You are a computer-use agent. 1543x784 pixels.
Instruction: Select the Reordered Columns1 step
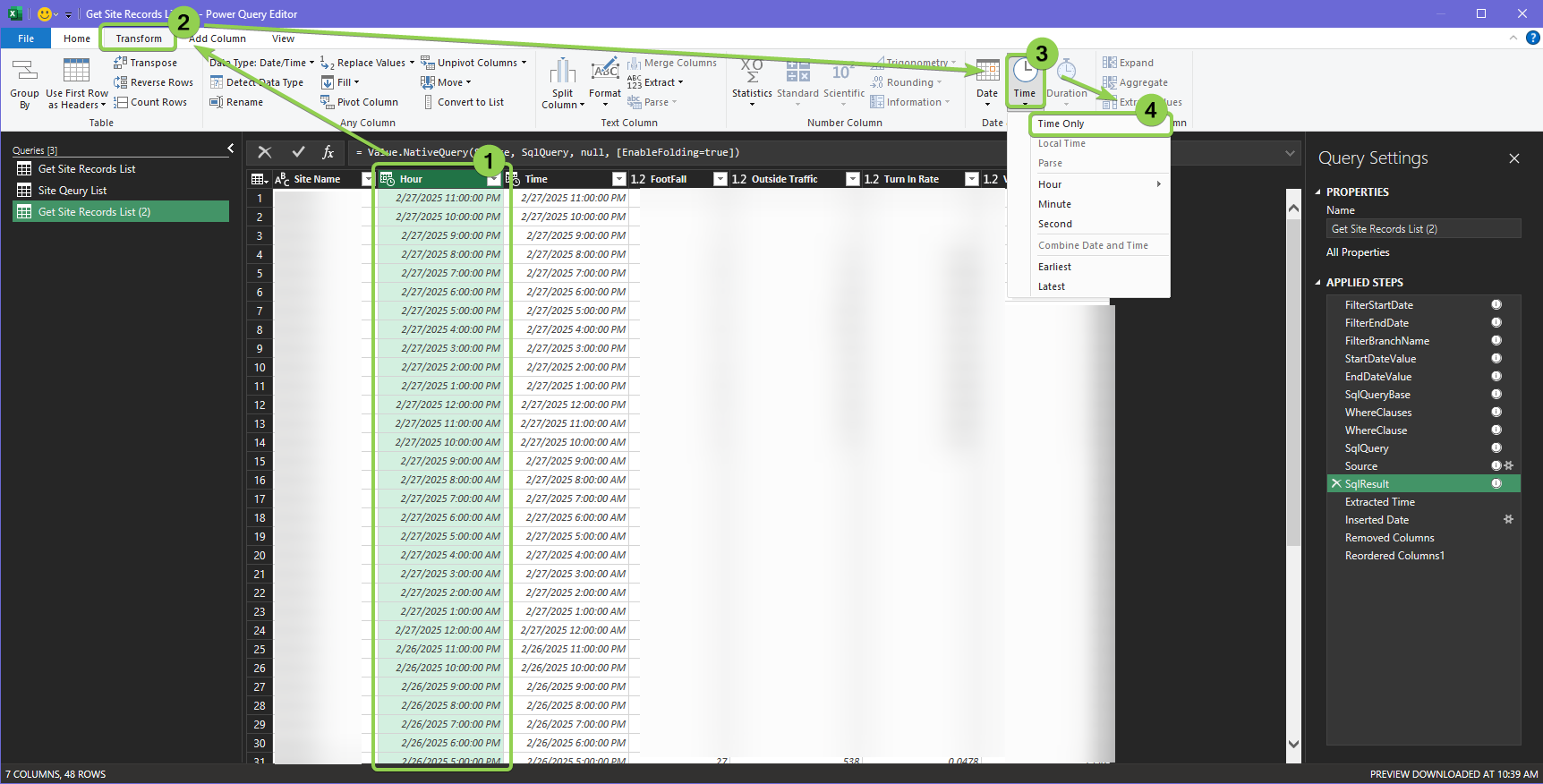point(1423,556)
